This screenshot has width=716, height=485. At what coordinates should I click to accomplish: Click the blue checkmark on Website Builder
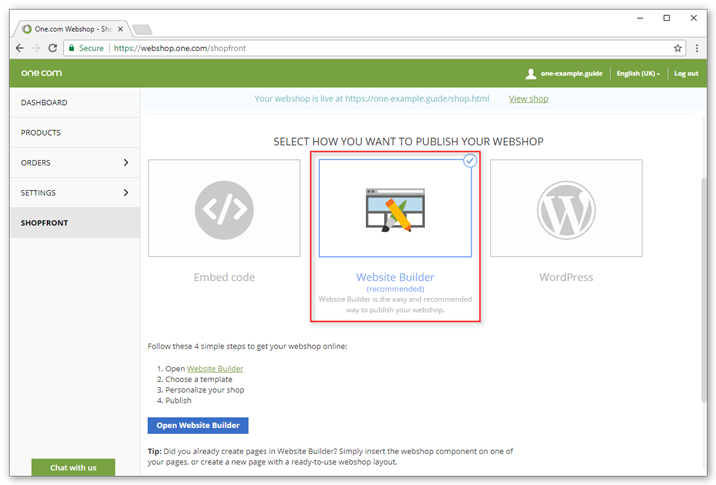[470, 161]
